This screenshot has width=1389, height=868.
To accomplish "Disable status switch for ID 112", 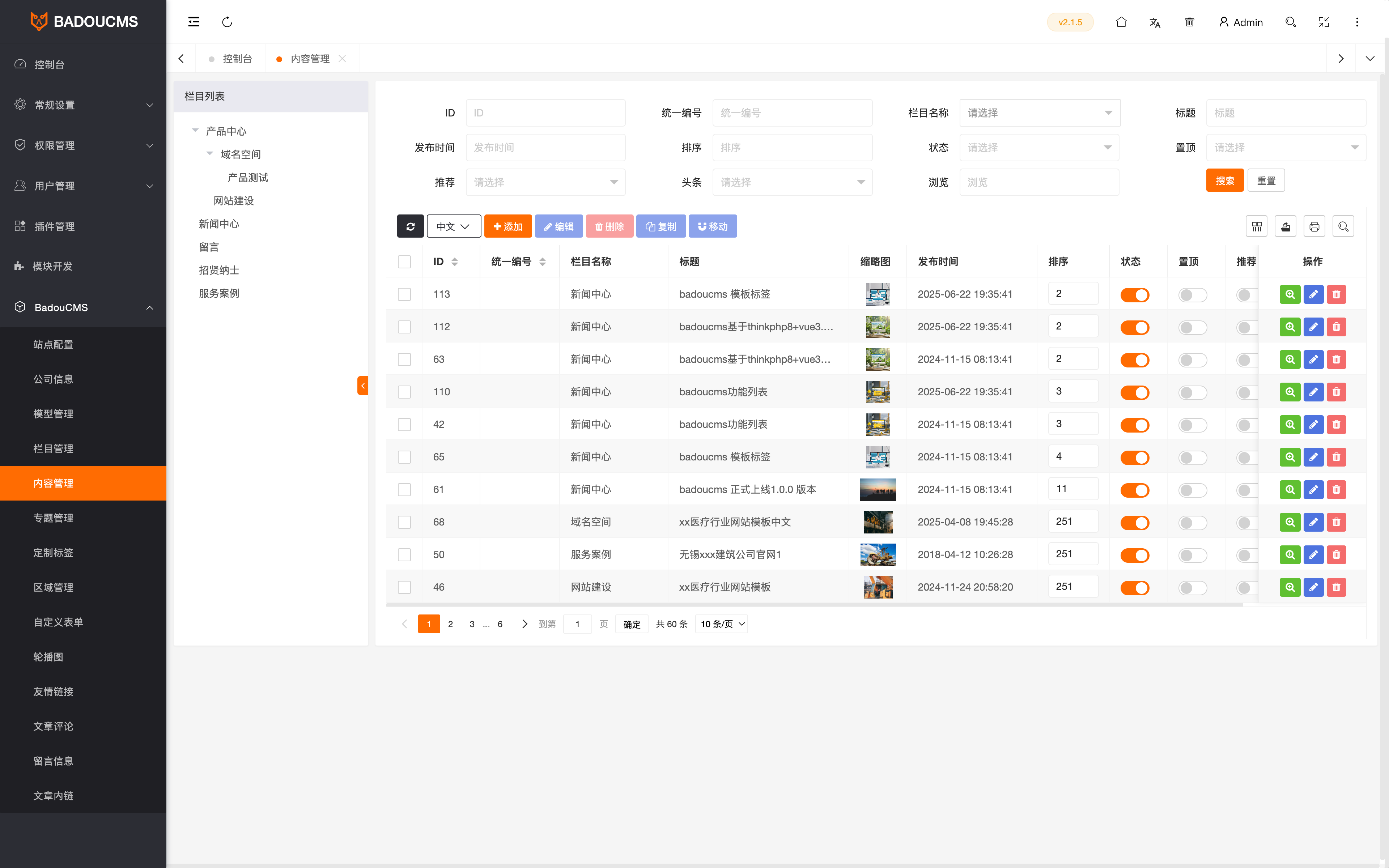I will [x=1135, y=327].
